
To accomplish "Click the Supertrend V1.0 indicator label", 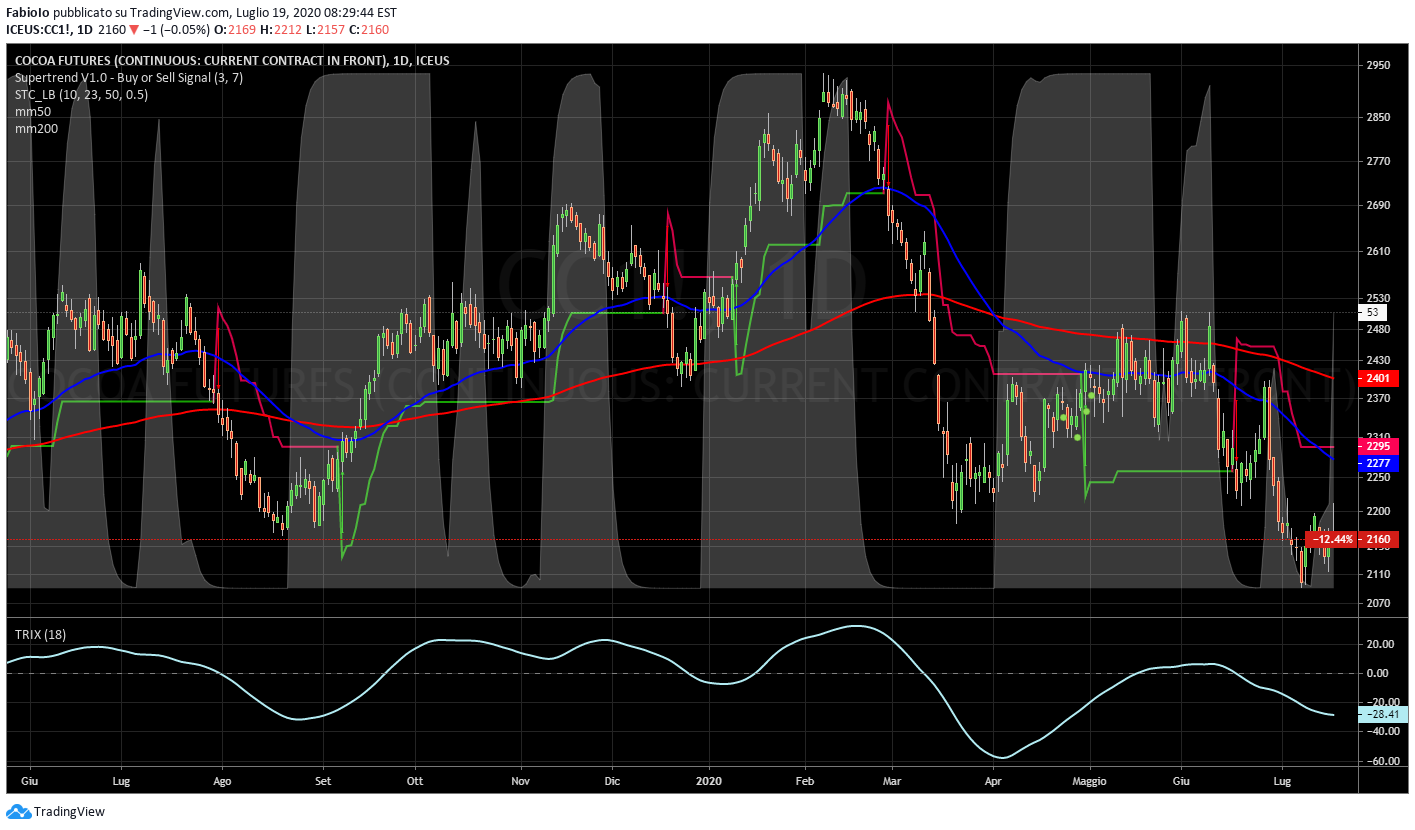I will (x=129, y=77).
